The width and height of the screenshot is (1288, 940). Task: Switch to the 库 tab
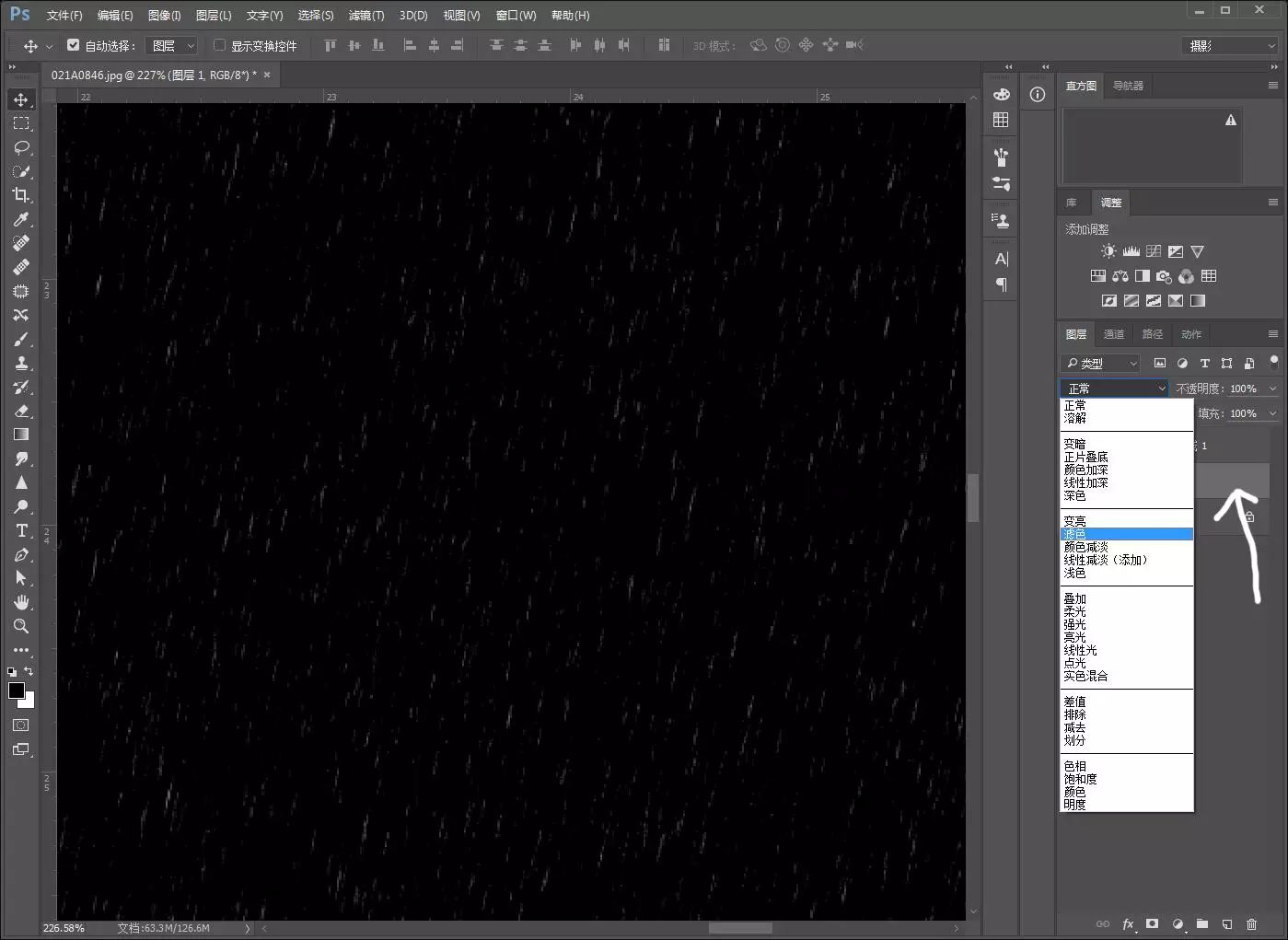tap(1072, 203)
